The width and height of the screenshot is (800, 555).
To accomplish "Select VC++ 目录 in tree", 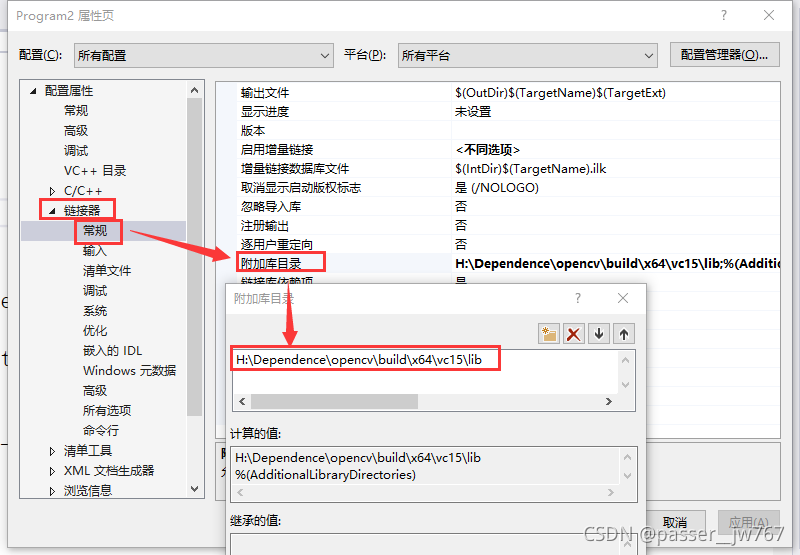I will coord(95,170).
